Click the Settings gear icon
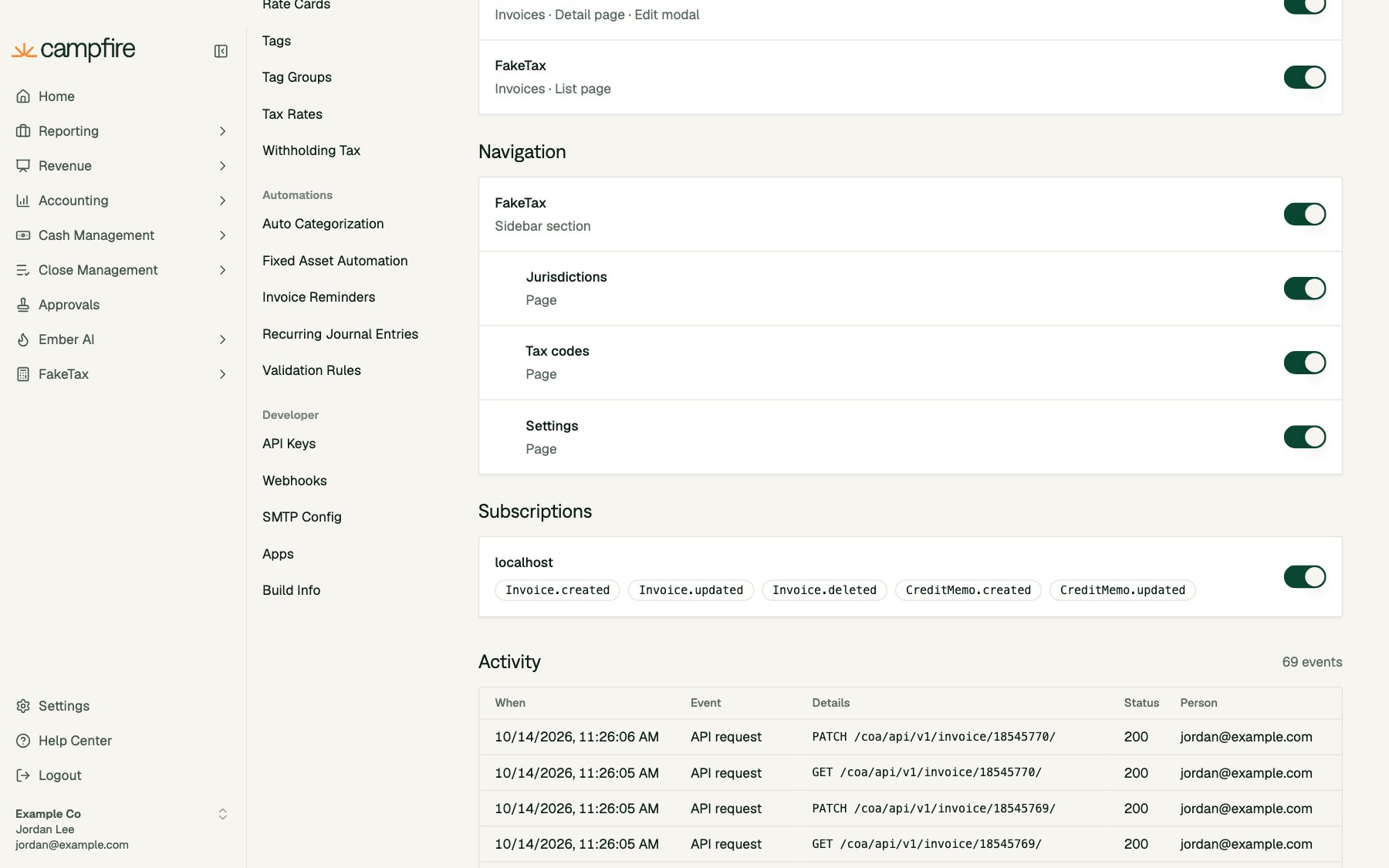The height and width of the screenshot is (868, 1389). click(23, 706)
